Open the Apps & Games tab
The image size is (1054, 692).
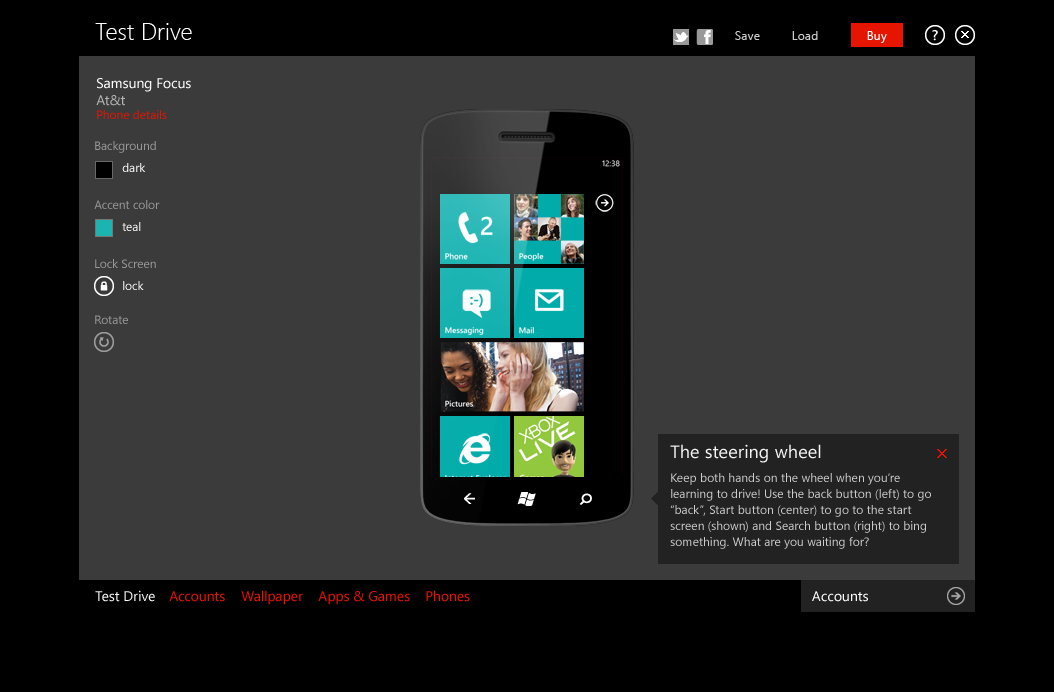364,597
